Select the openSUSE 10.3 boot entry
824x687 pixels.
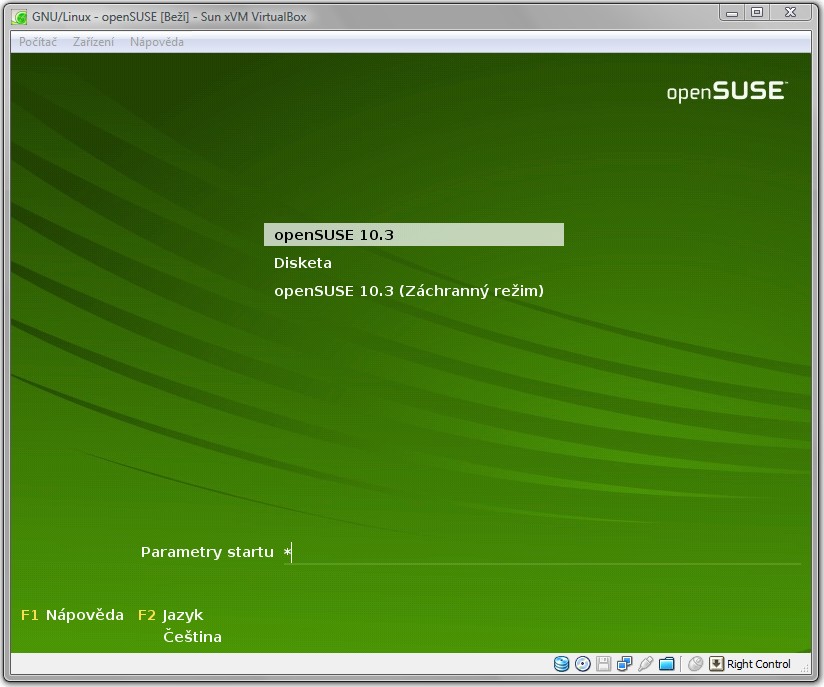(414, 234)
